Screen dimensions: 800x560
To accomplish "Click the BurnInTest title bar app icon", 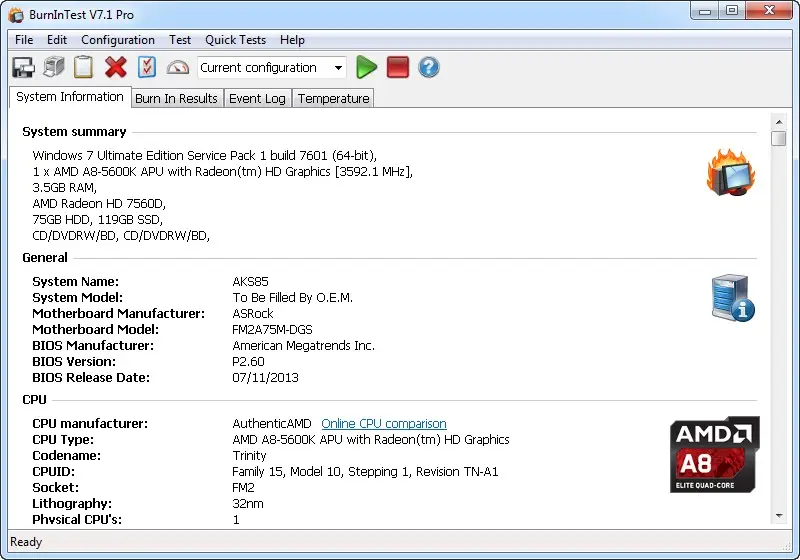I will tap(16, 15).
